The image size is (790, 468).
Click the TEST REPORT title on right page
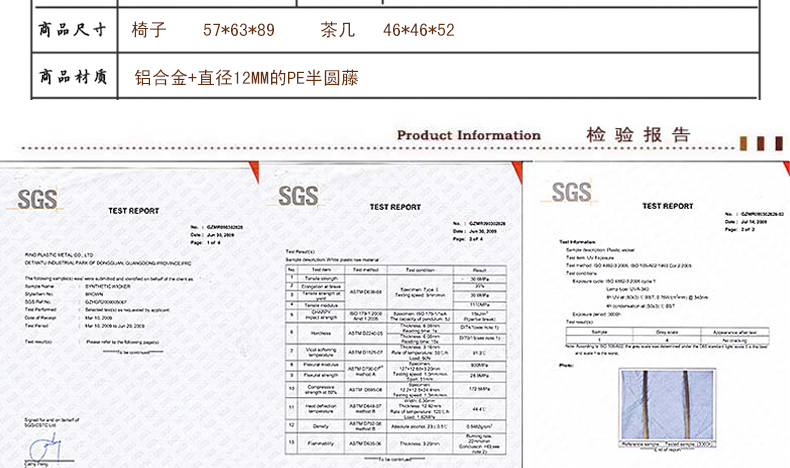pyautogui.click(x=667, y=206)
